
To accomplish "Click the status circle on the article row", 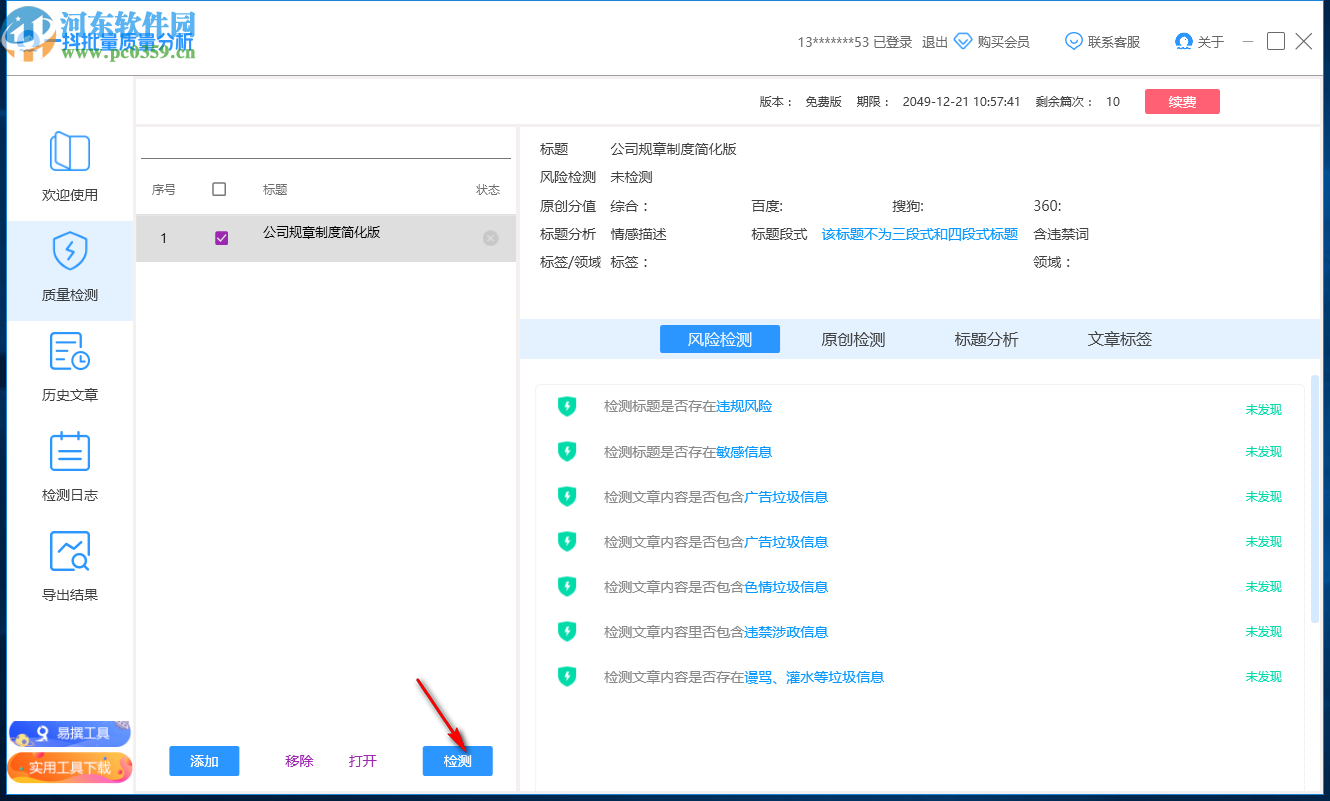I will (x=489, y=238).
